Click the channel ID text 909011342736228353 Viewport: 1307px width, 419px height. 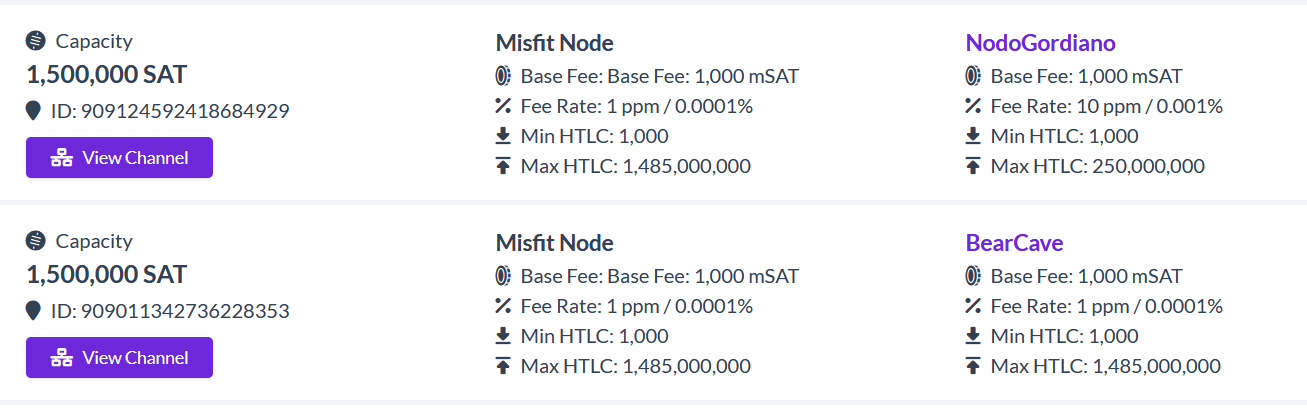click(x=170, y=311)
